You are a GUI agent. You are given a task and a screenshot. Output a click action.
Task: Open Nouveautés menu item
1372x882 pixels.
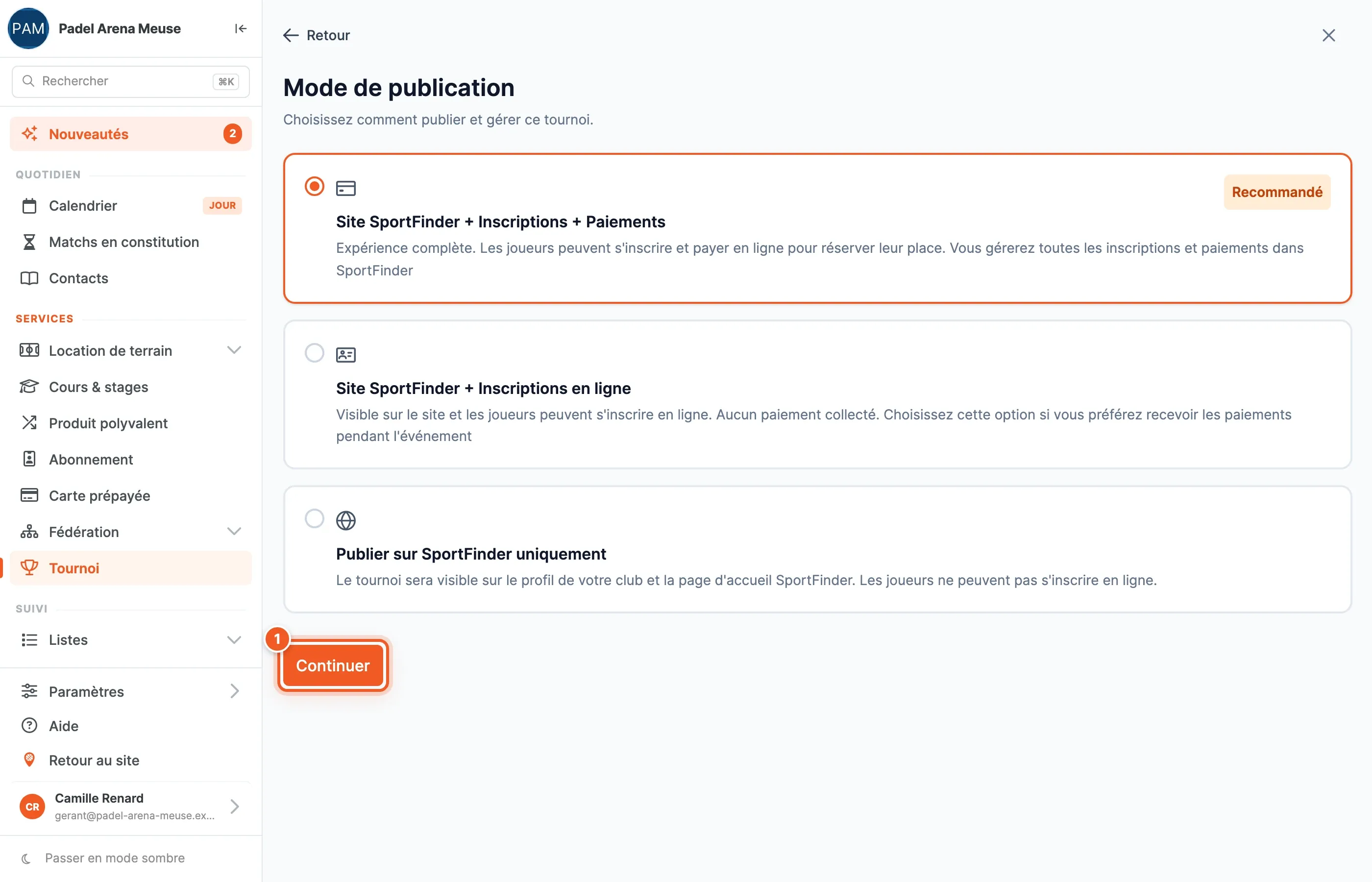[130, 133]
